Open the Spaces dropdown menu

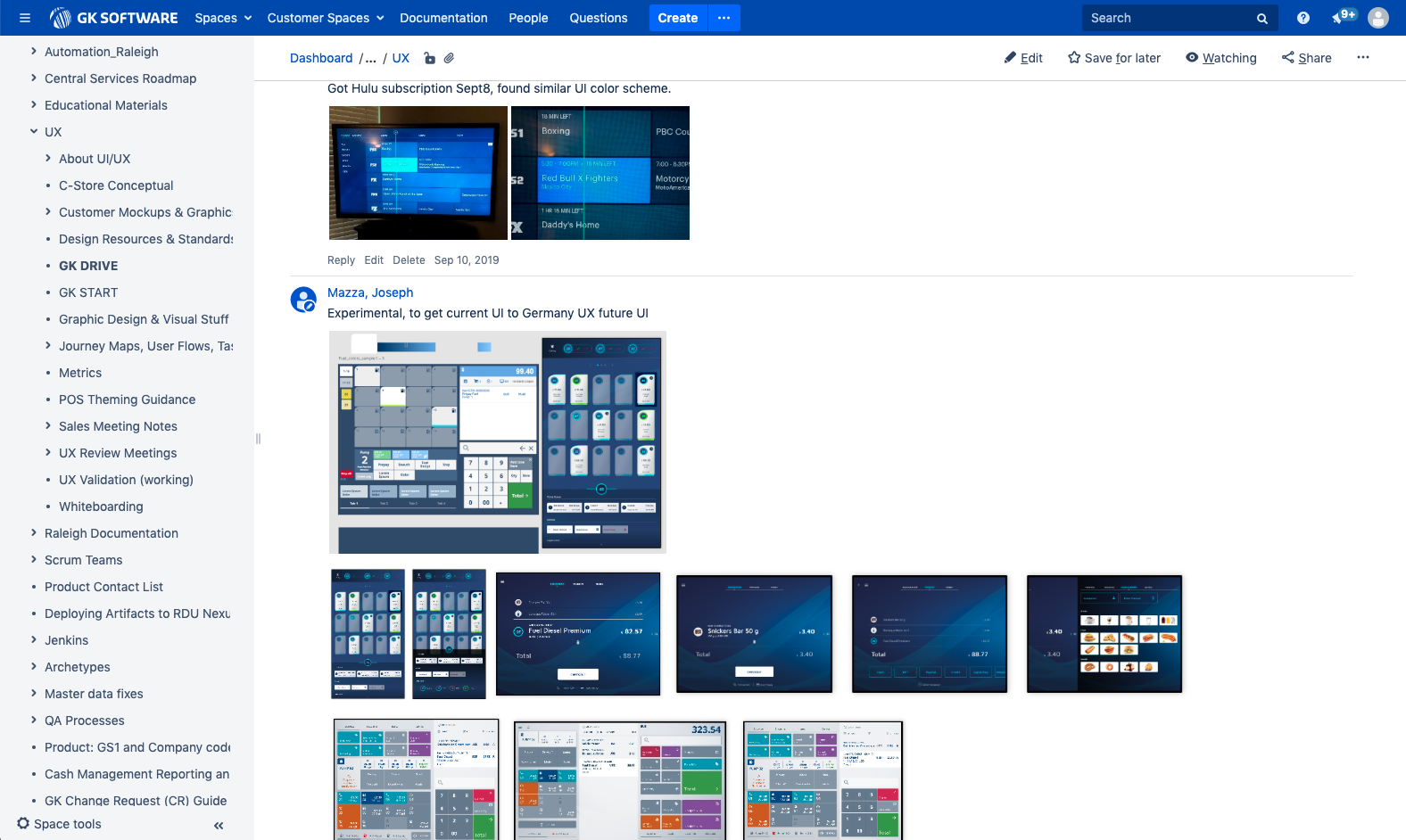pos(223,18)
